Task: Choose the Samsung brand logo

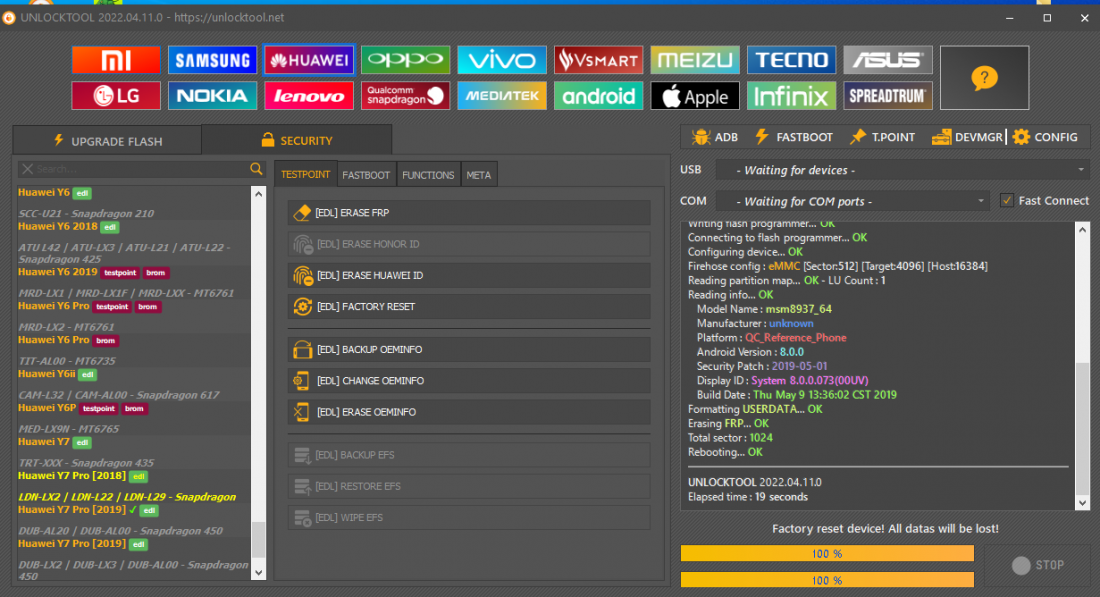Action: click(212, 60)
